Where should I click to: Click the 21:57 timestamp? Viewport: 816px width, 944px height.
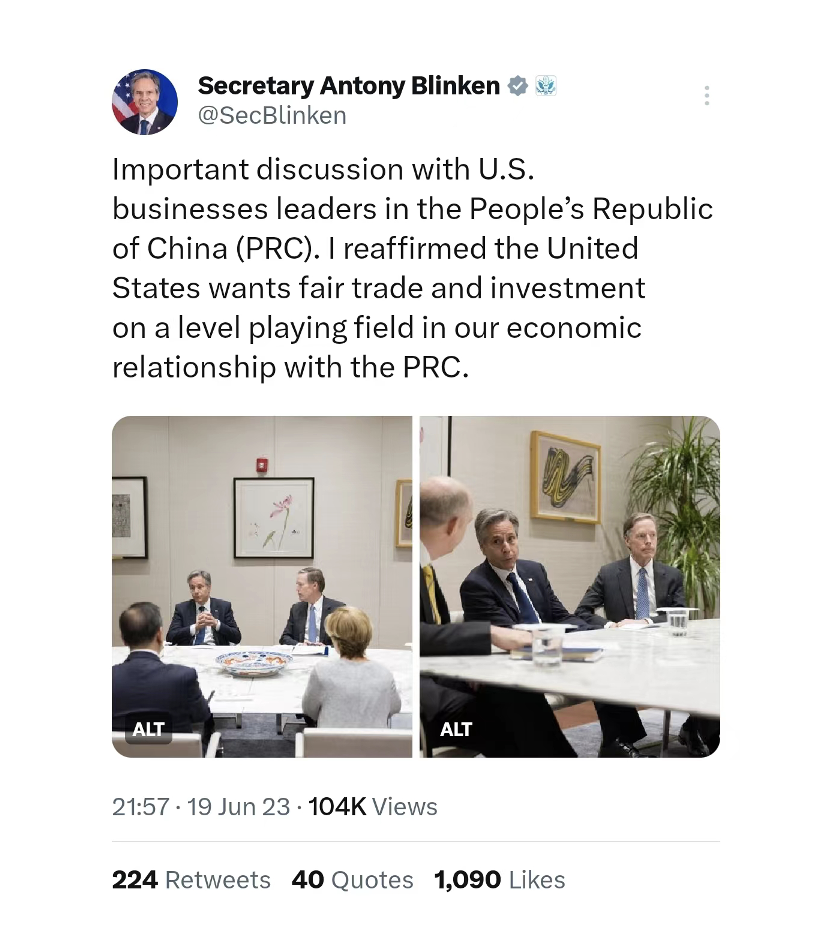point(140,806)
